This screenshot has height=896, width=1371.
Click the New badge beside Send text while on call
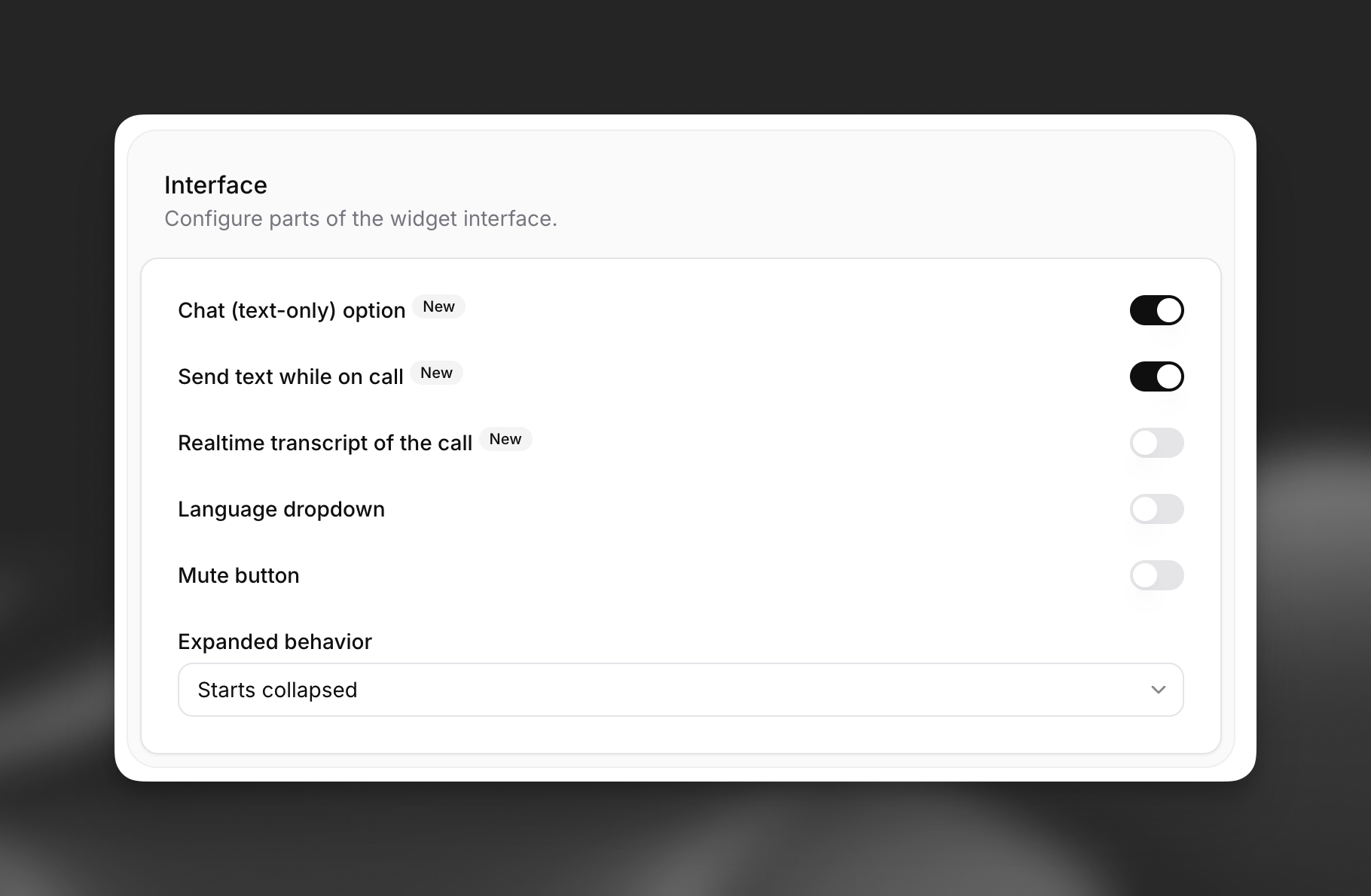point(437,373)
